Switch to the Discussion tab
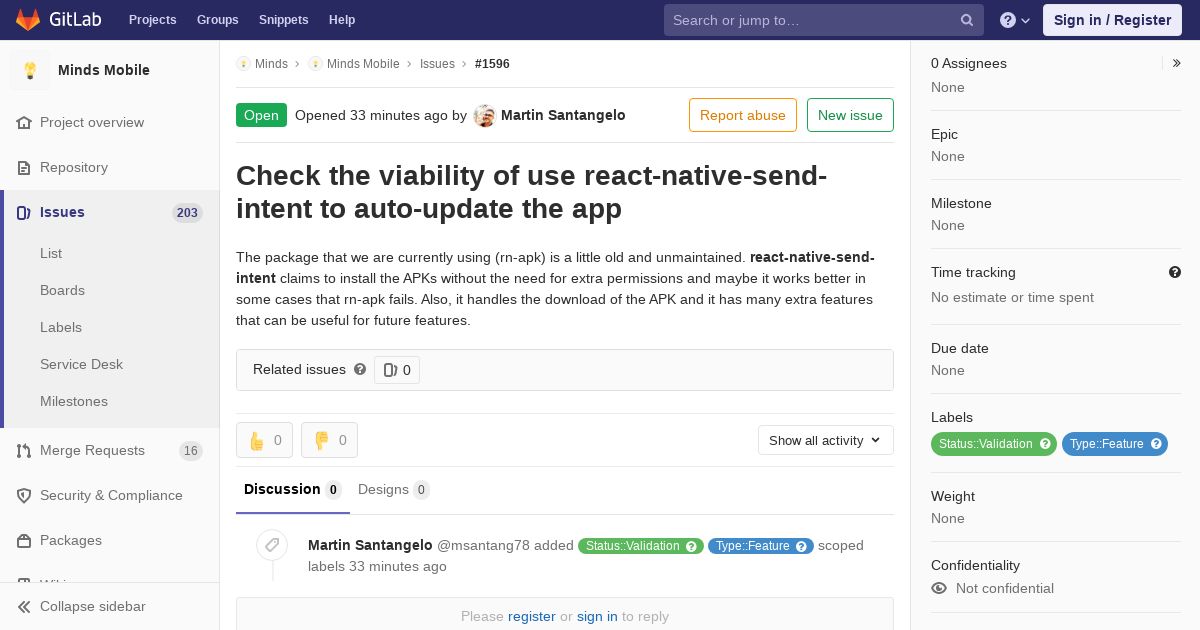Image resolution: width=1200 pixels, height=630 pixels. click(293, 489)
